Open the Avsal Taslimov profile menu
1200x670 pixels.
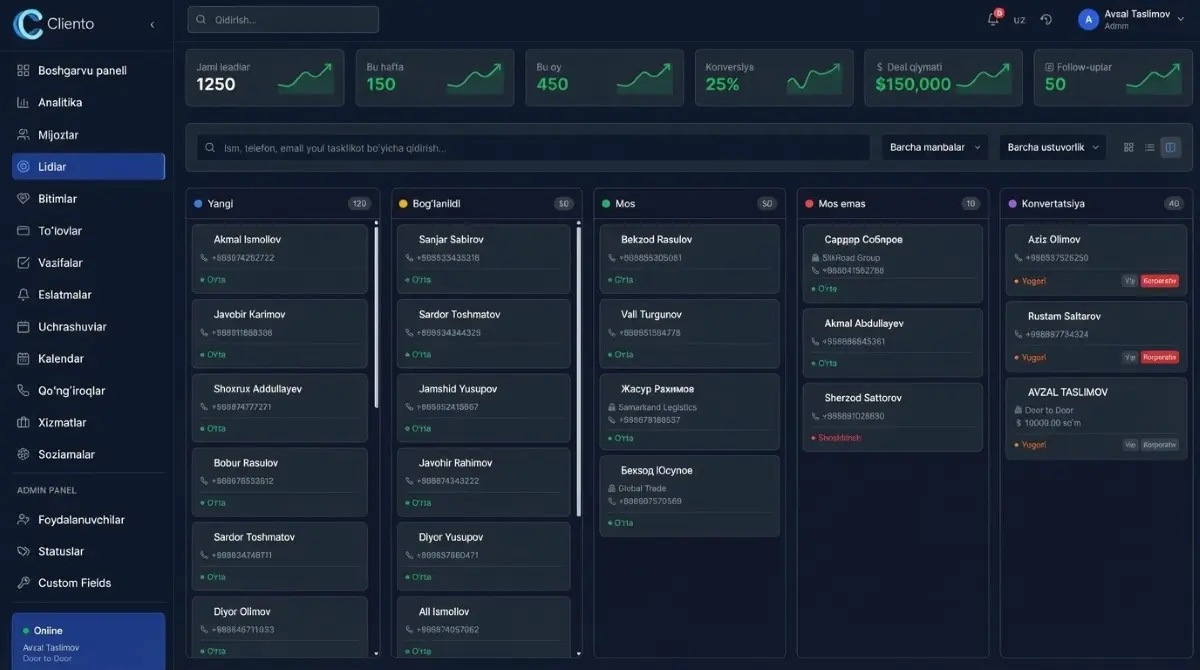click(1120, 17)
